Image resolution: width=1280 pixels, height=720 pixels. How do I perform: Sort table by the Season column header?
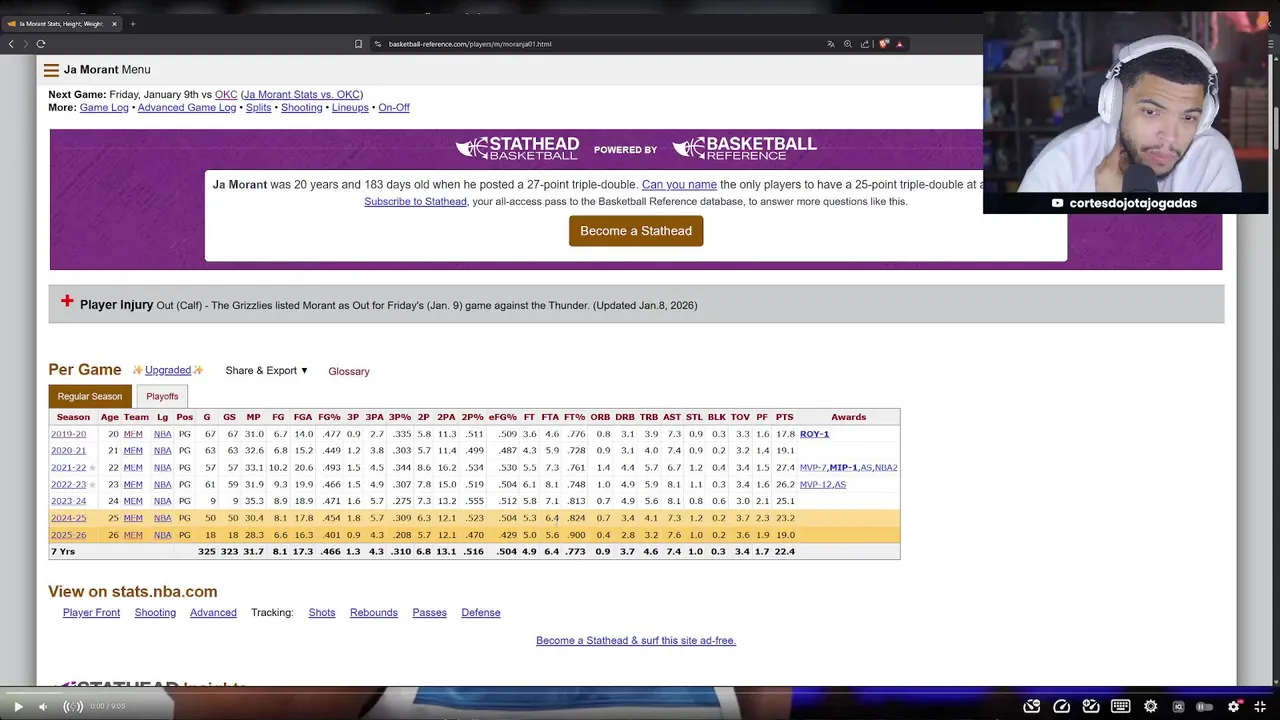(x=73, y=417)
